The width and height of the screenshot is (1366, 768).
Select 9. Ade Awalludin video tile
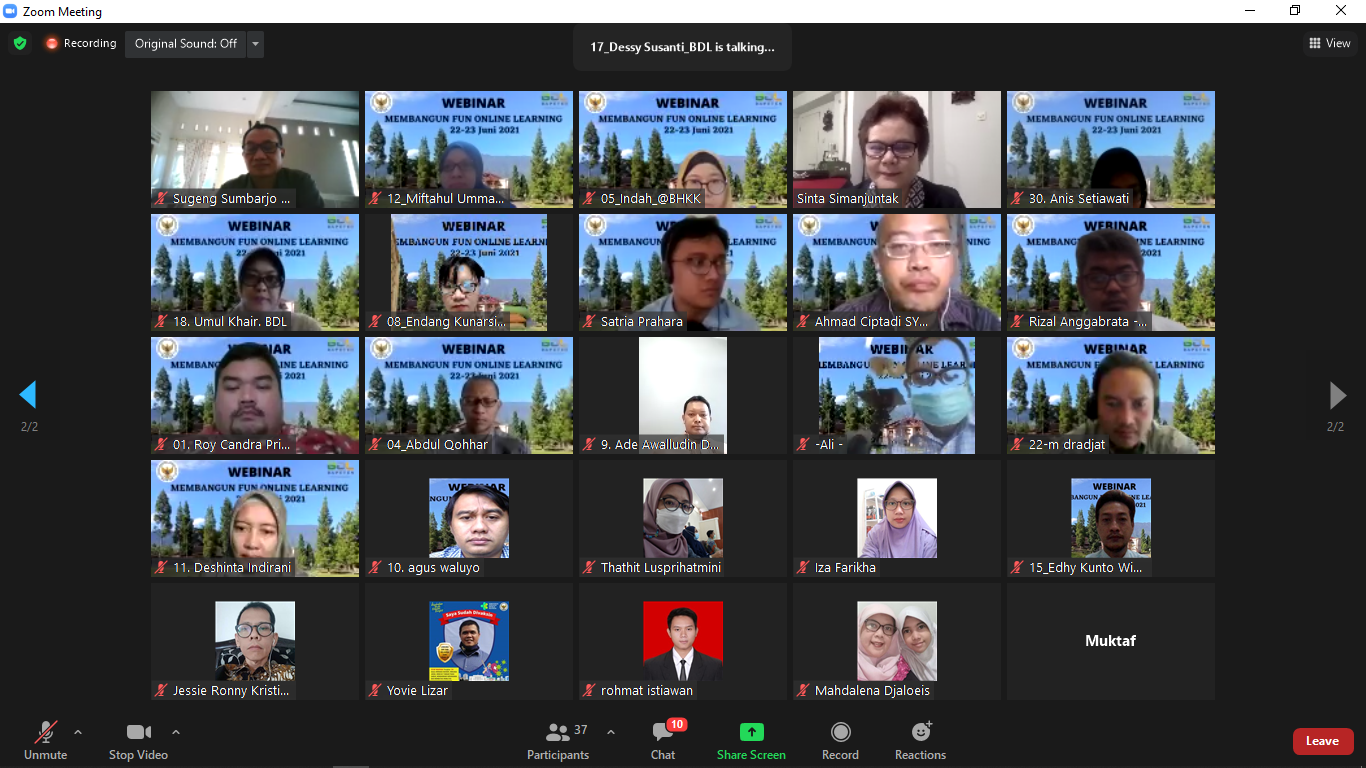pos(683,395)
